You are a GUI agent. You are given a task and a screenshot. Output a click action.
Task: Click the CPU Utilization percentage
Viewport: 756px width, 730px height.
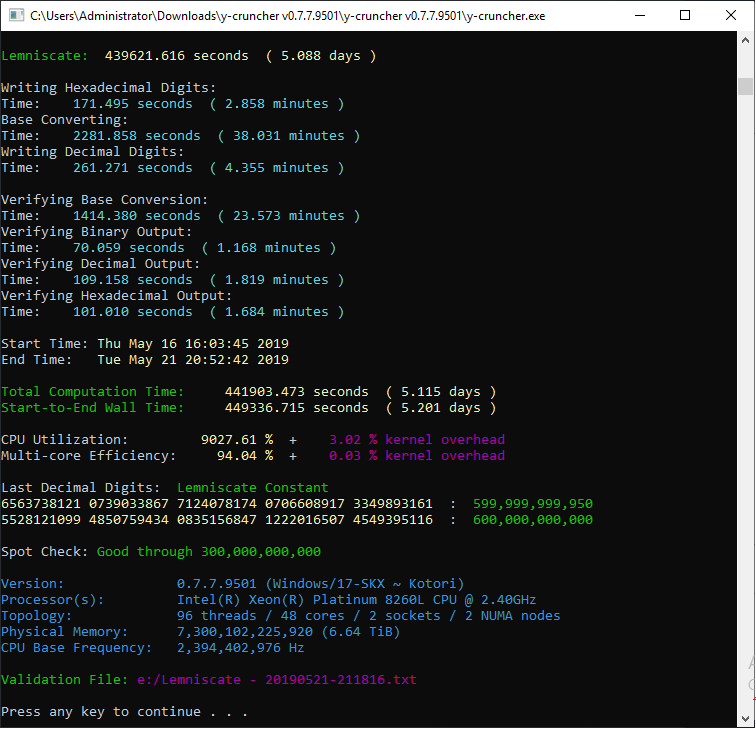point(236,440)
